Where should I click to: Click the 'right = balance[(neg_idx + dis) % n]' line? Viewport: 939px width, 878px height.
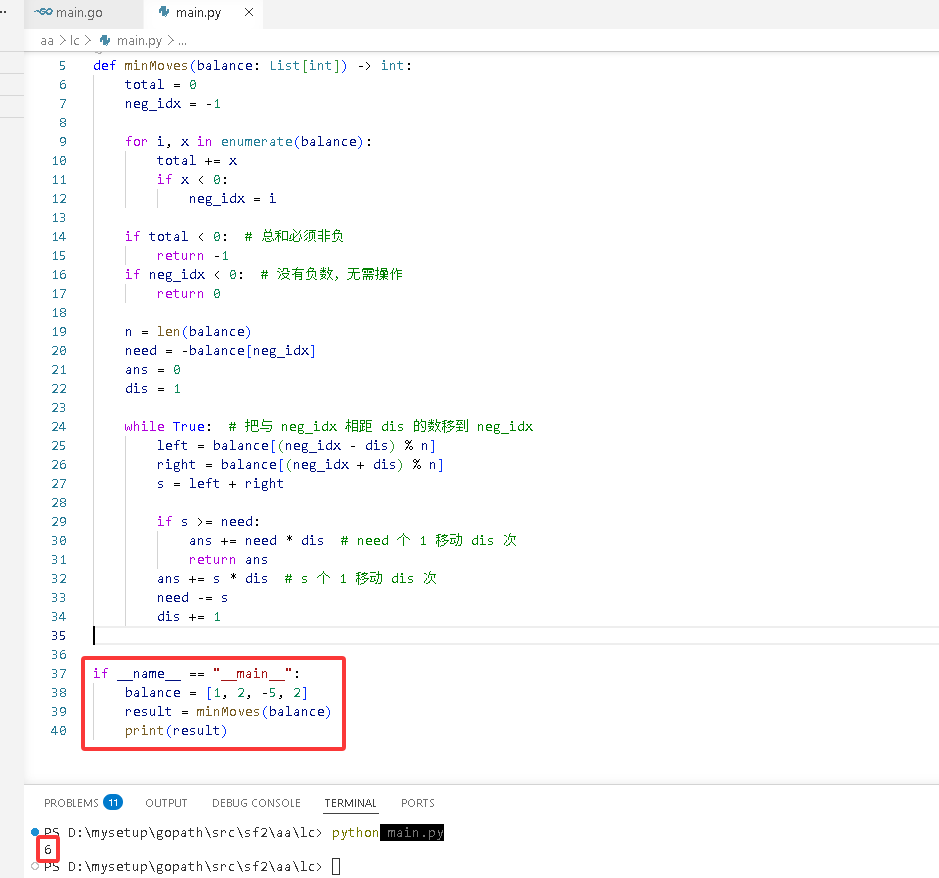pyautogui.click(x=300, y=465)
